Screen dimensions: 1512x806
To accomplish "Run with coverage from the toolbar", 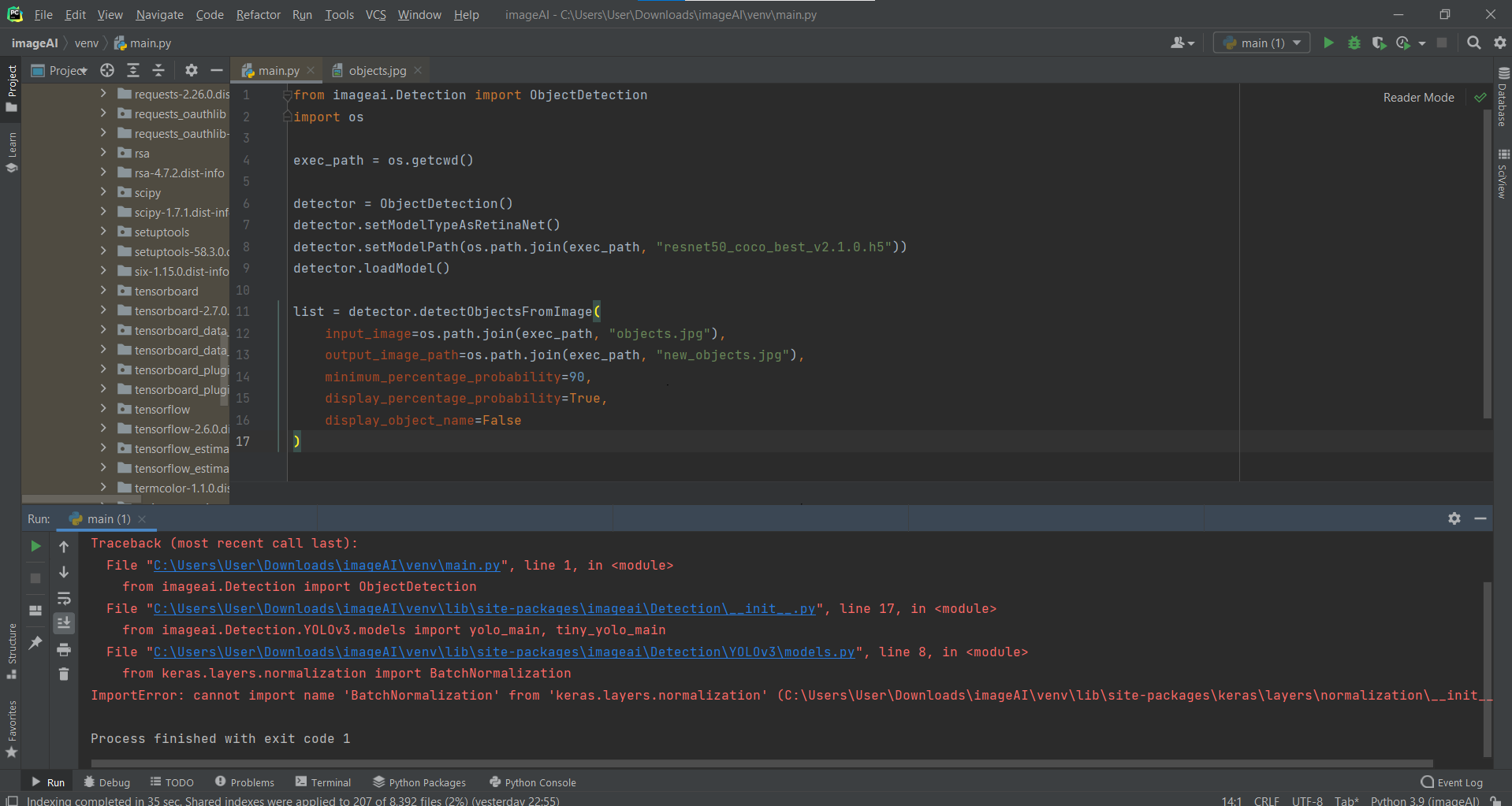I will 1379,43.
